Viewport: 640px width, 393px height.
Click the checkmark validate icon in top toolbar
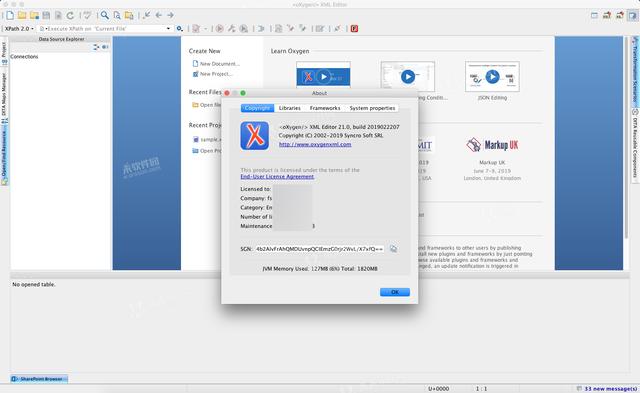click(x=87, y=16)
